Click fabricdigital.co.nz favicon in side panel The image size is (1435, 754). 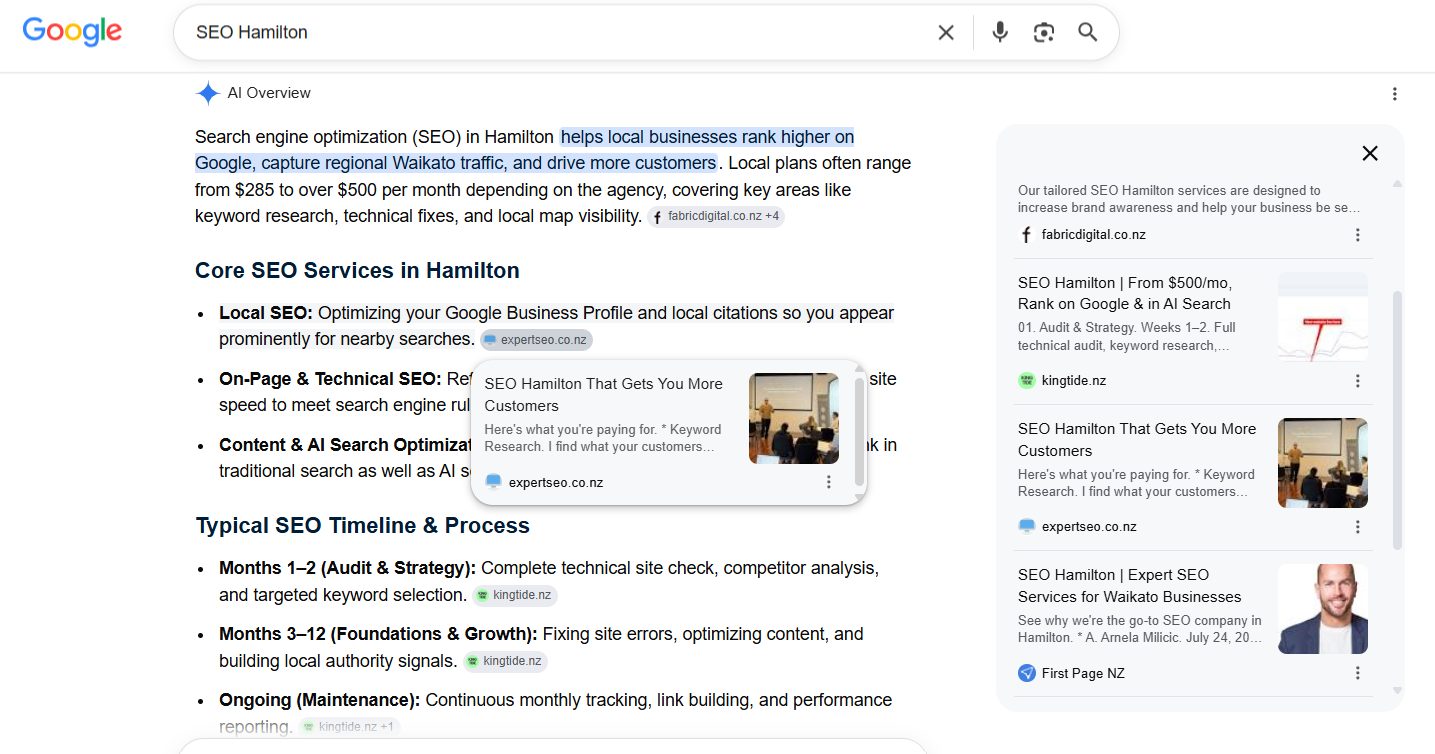point(1026,235)
